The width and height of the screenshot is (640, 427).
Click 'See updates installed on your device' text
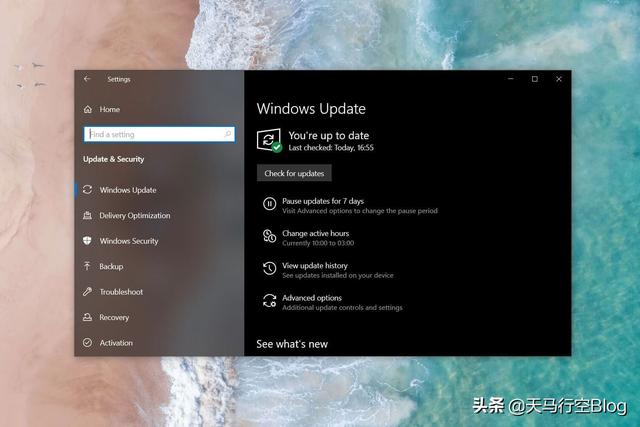coord(338,276)
